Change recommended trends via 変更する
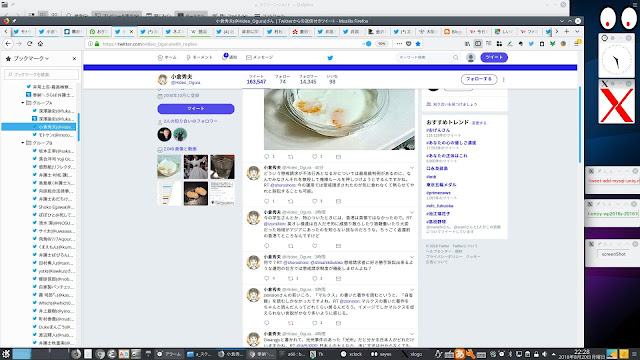The image size is (640, 360). (479, 123)
